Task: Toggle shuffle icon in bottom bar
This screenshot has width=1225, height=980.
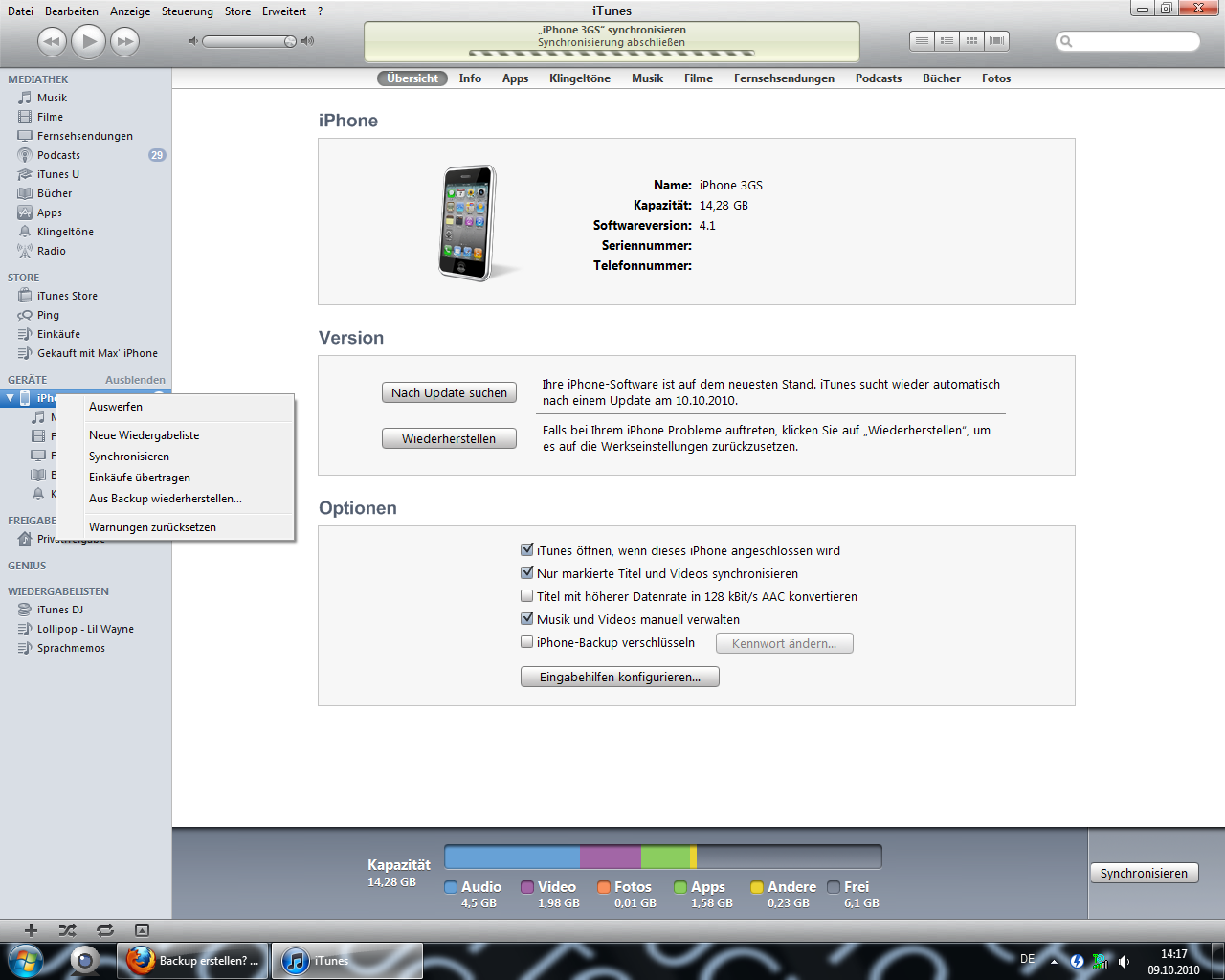Action: click(x=67, y=930)
